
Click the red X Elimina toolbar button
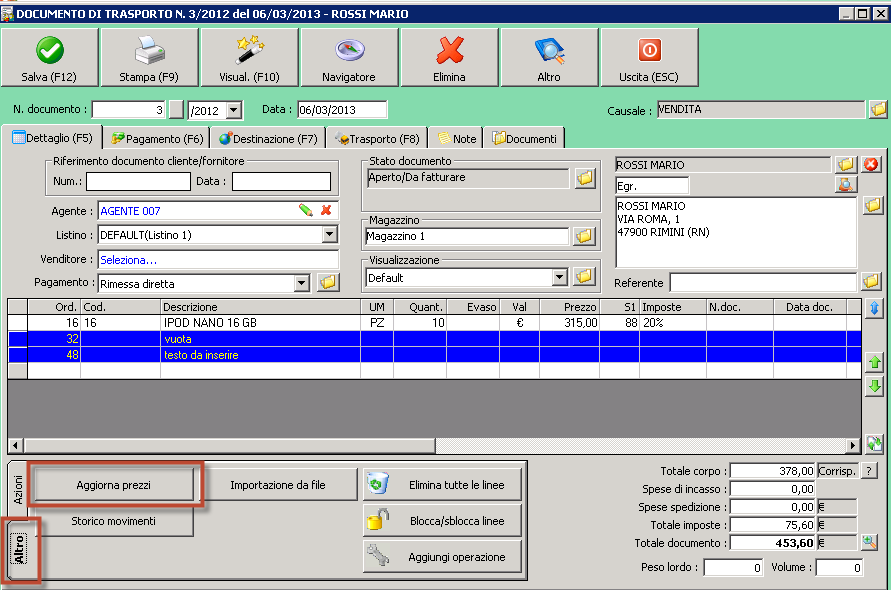tap(450, 58)
